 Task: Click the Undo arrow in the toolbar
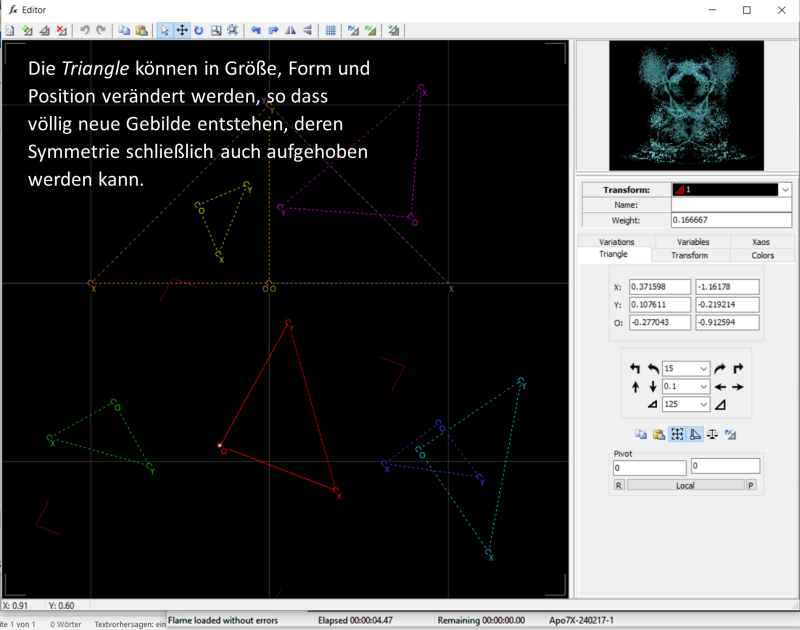85,30
